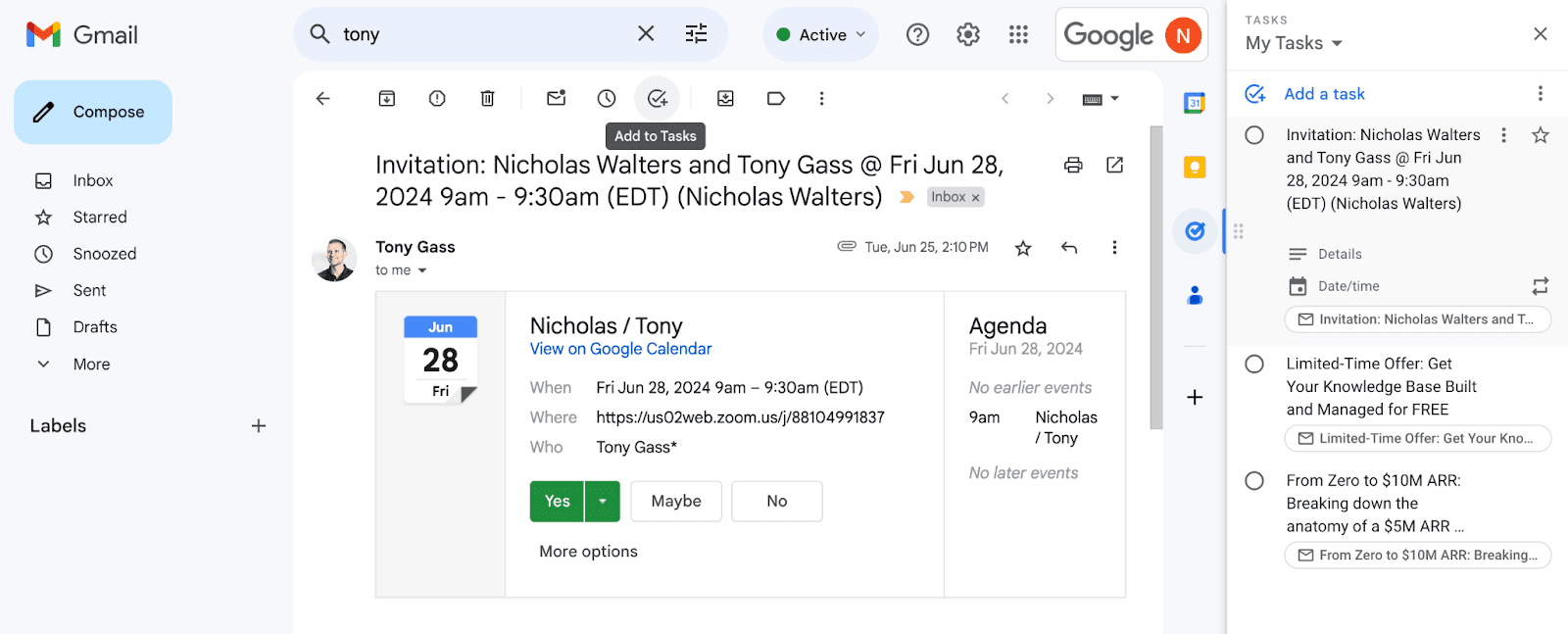Report this email as spam
Viewport: 1568px width, 634px height.
point(437,98)
